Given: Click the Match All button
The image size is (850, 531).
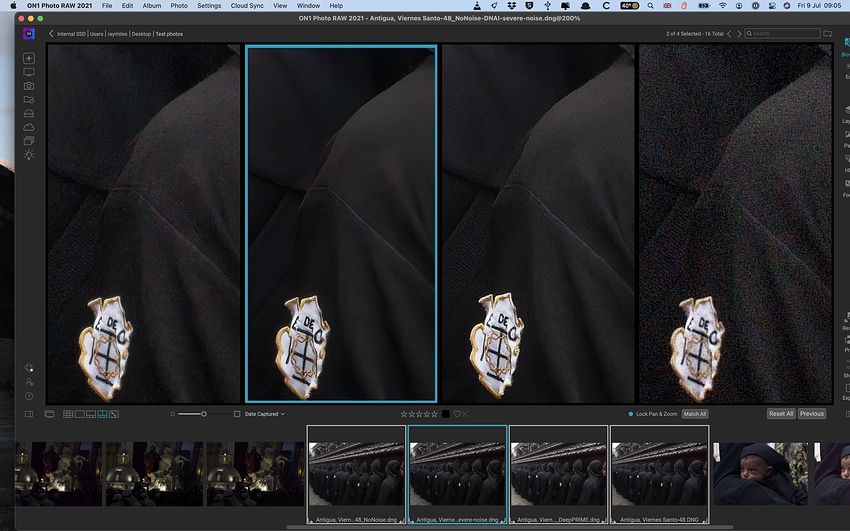Looking at the screenshot, I should 695,414.
